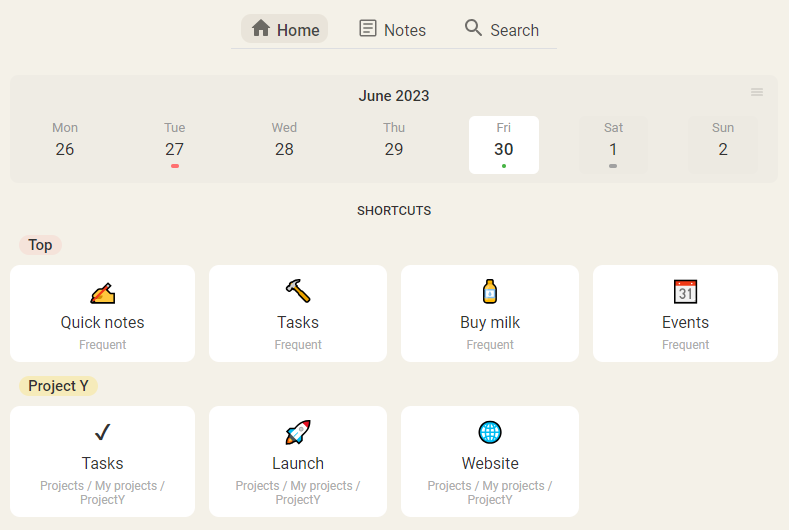Click the Website globe icon
The image size is (789, 530).
tap(490, 432)
